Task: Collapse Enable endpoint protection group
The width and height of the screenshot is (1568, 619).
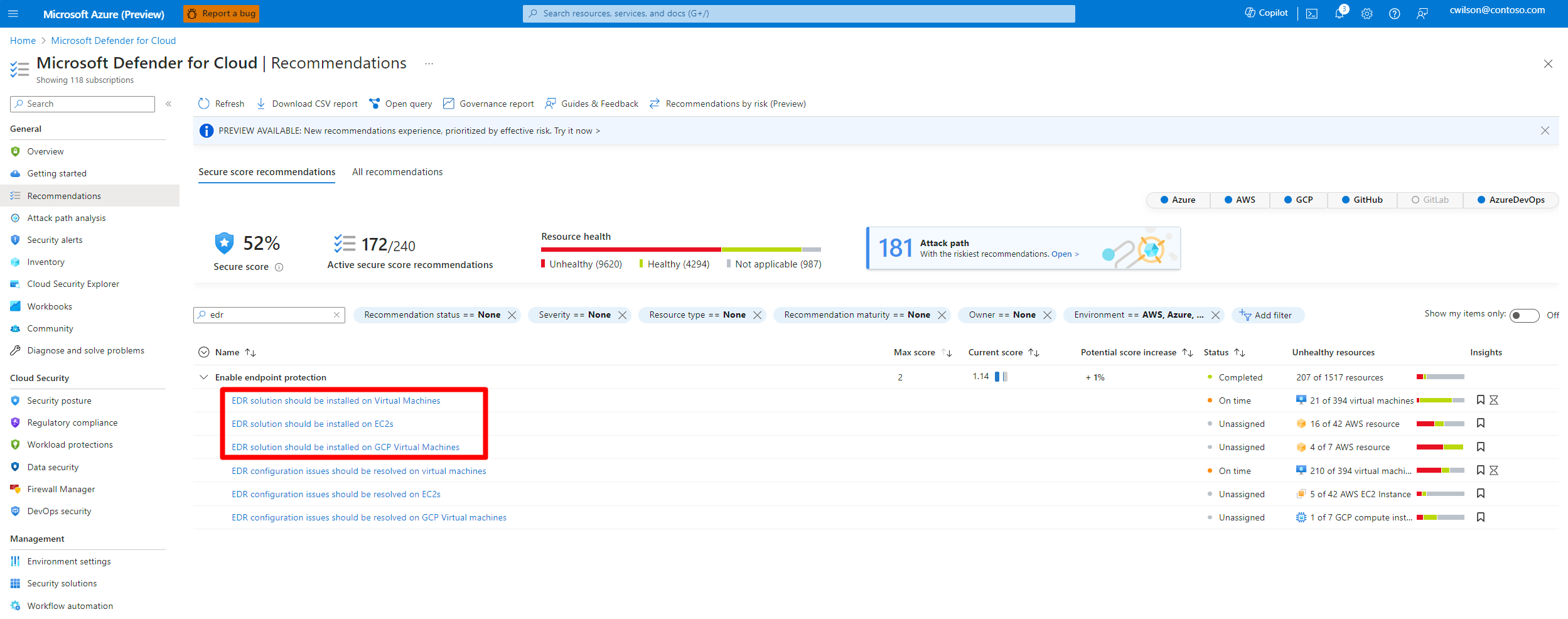Action: click(x=203, y=377)
